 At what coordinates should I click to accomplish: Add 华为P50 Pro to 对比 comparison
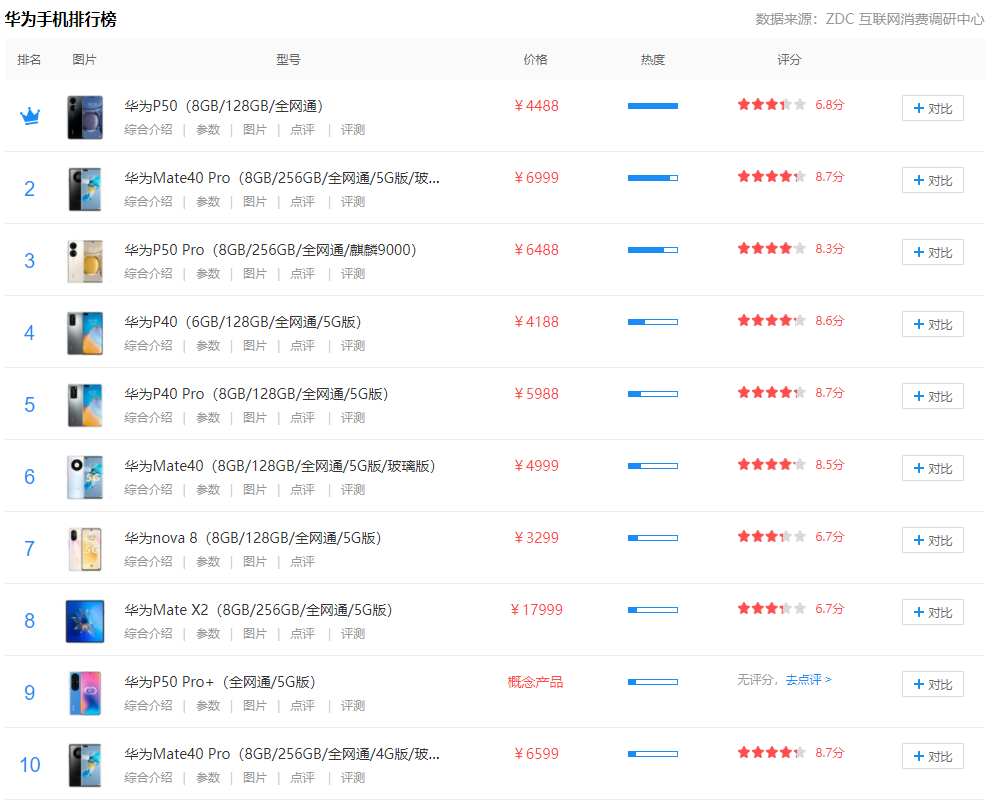point(933,252)
